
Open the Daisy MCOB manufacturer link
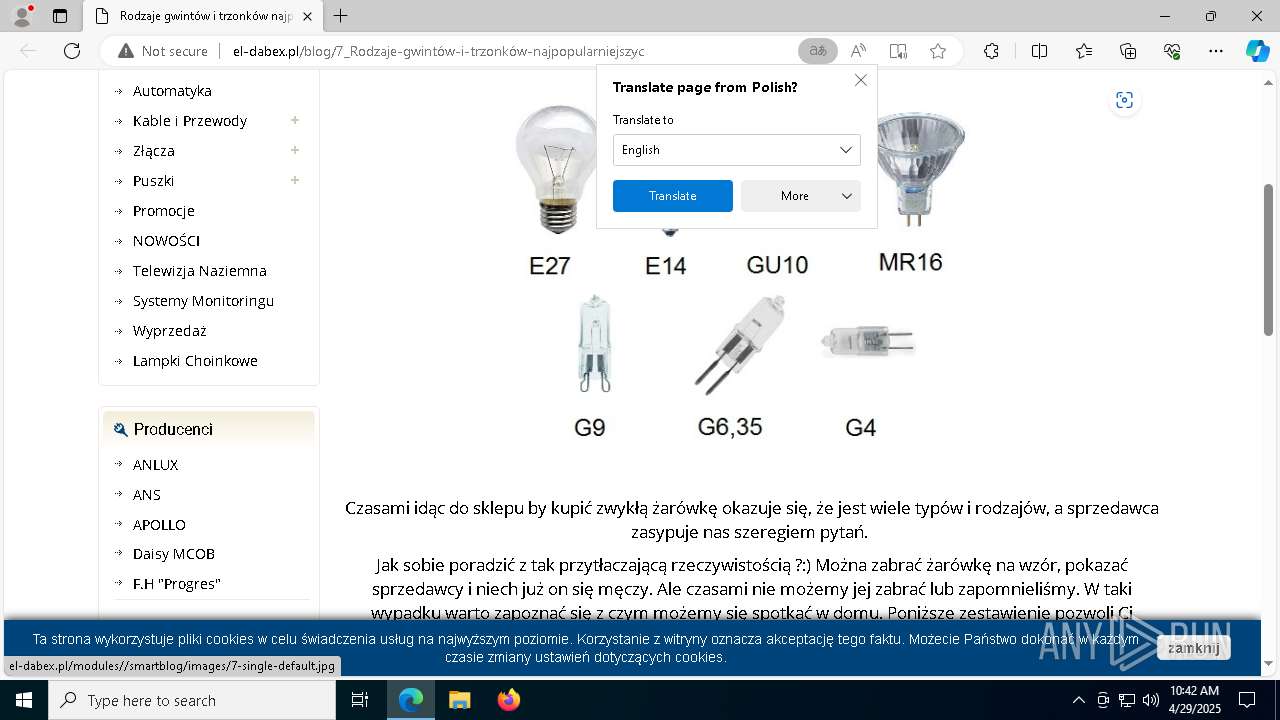click(173, 554)
